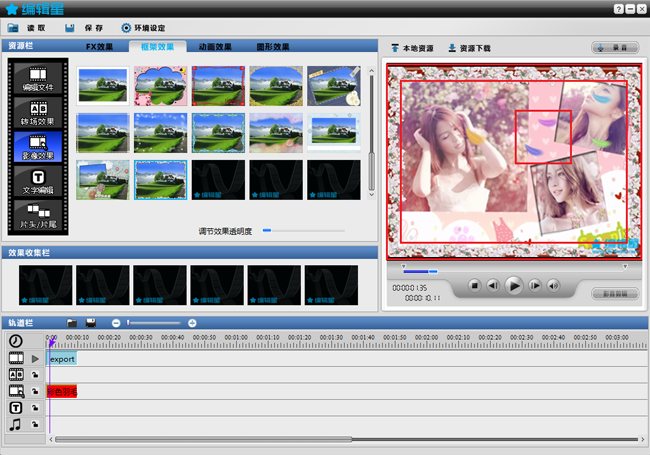The width and height of the screenshot is (650, 455).
Task: Toggle the lock on the transition track
Action: [36, 375]
